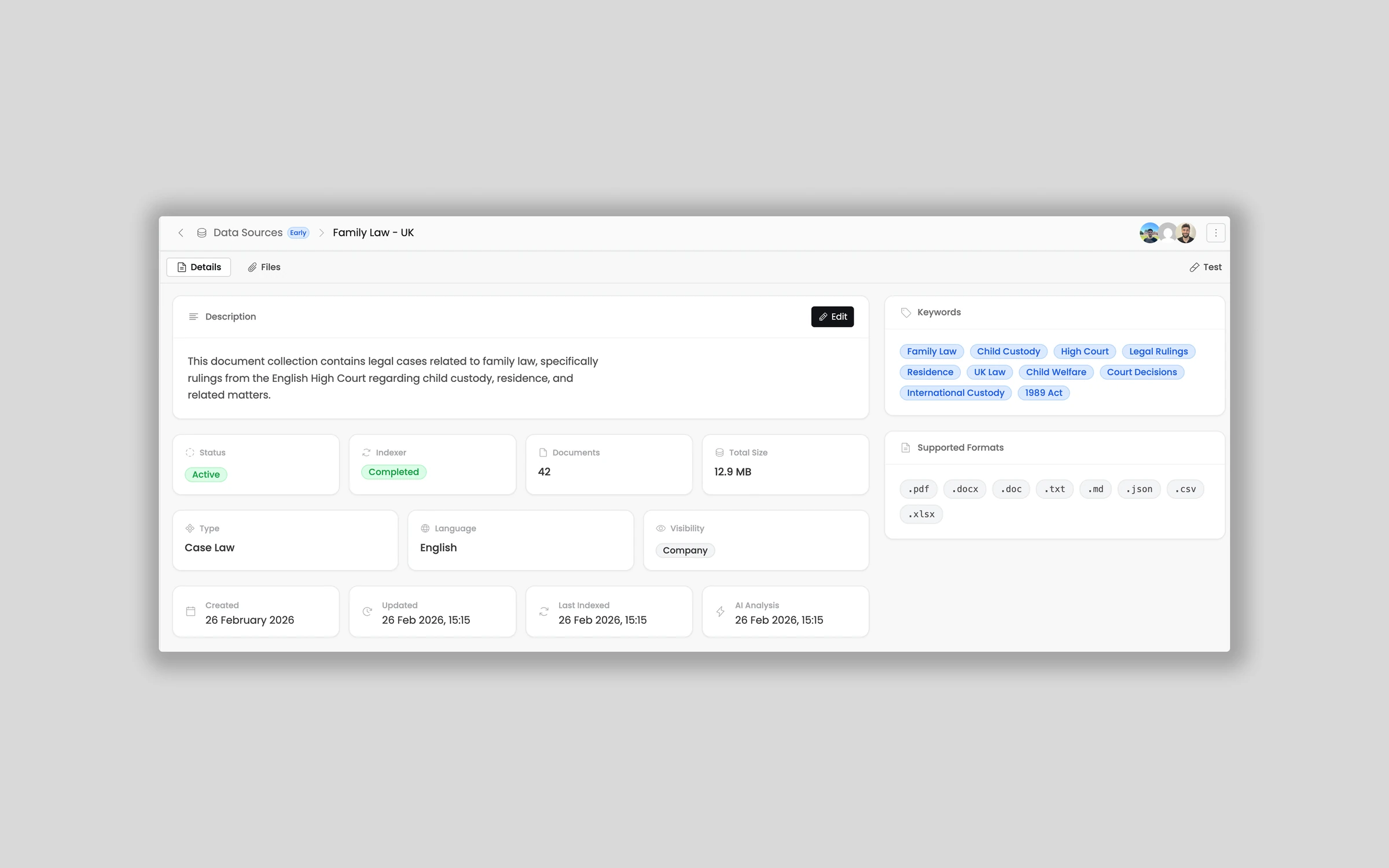Toggle the eye icon in the Visibility card
The height and width of the screenshot is (868, 1389).
660,528
